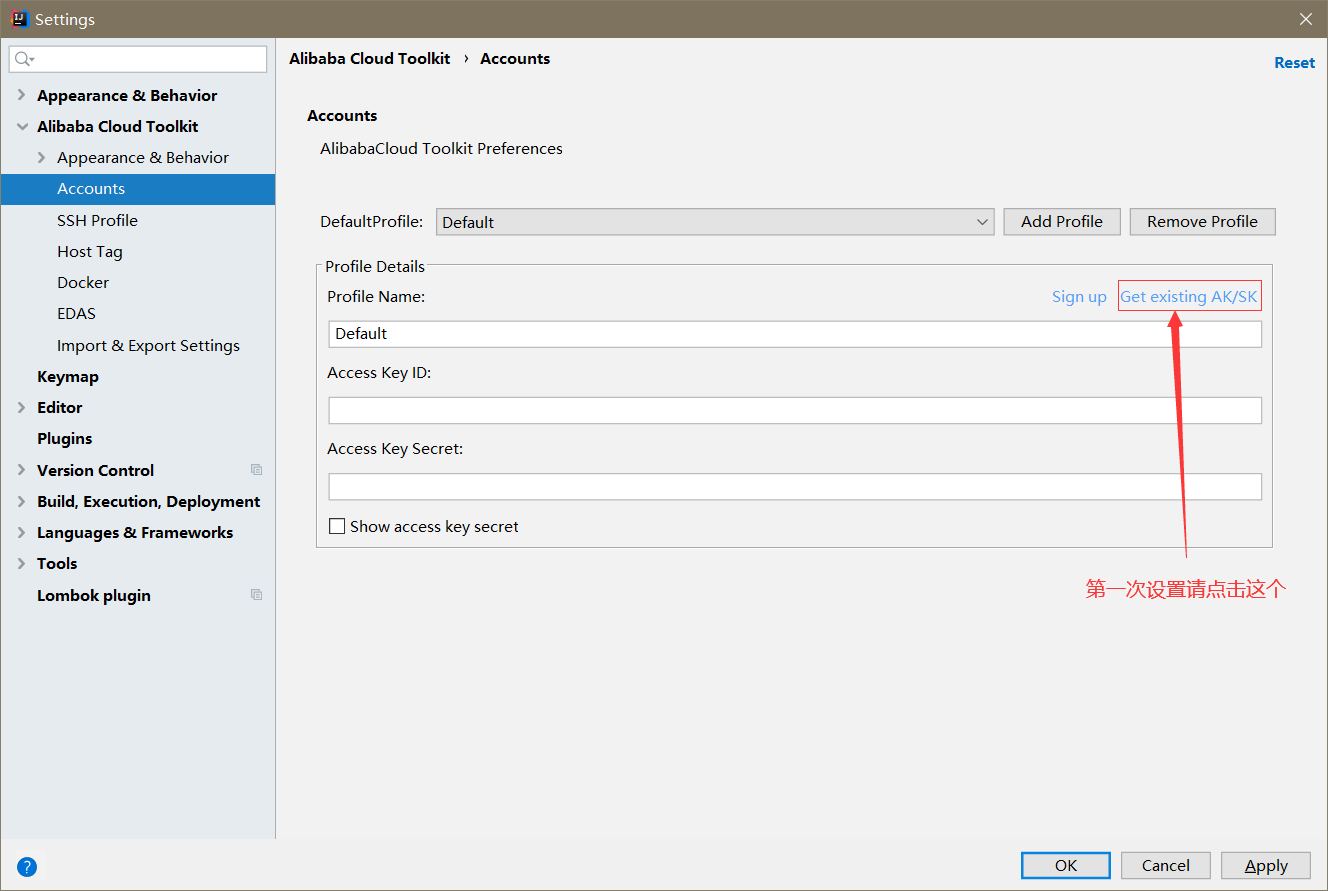
Task: Expand Languages & Frameworks node
Action: pyautogui.click(x=21, y=532)
